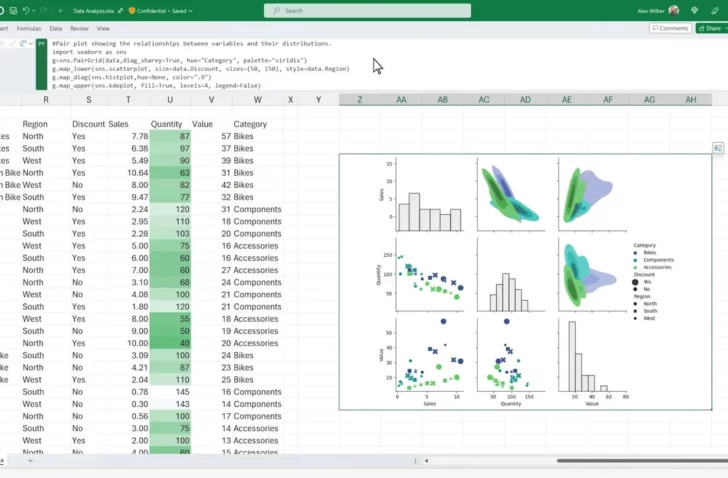Open the undo history dropdown arrow
The height and width of the screenshot is (478, 728).
point(33,11)
